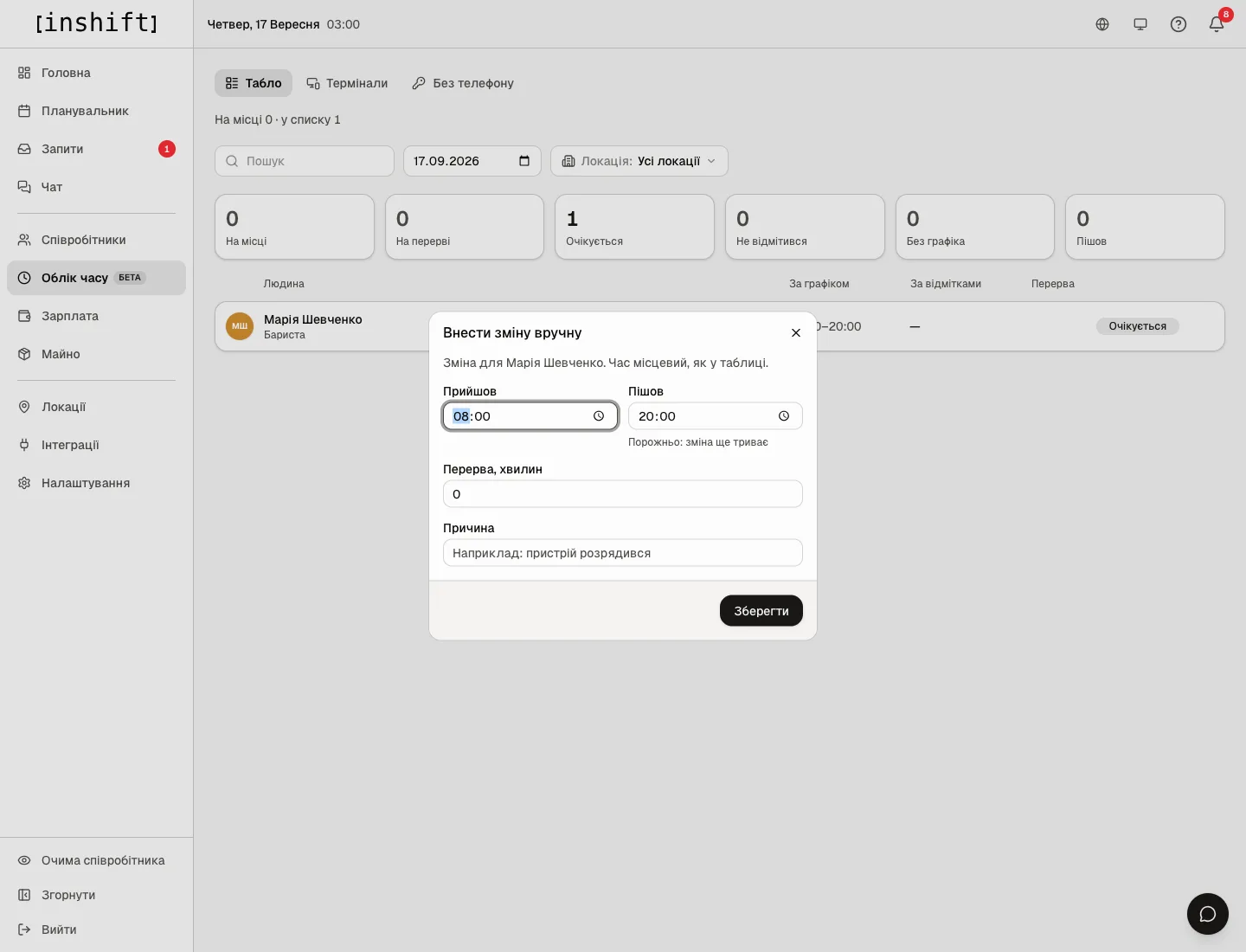
Task: Click the Очікується status badge in row
Action: click(x=1138, y=326)
